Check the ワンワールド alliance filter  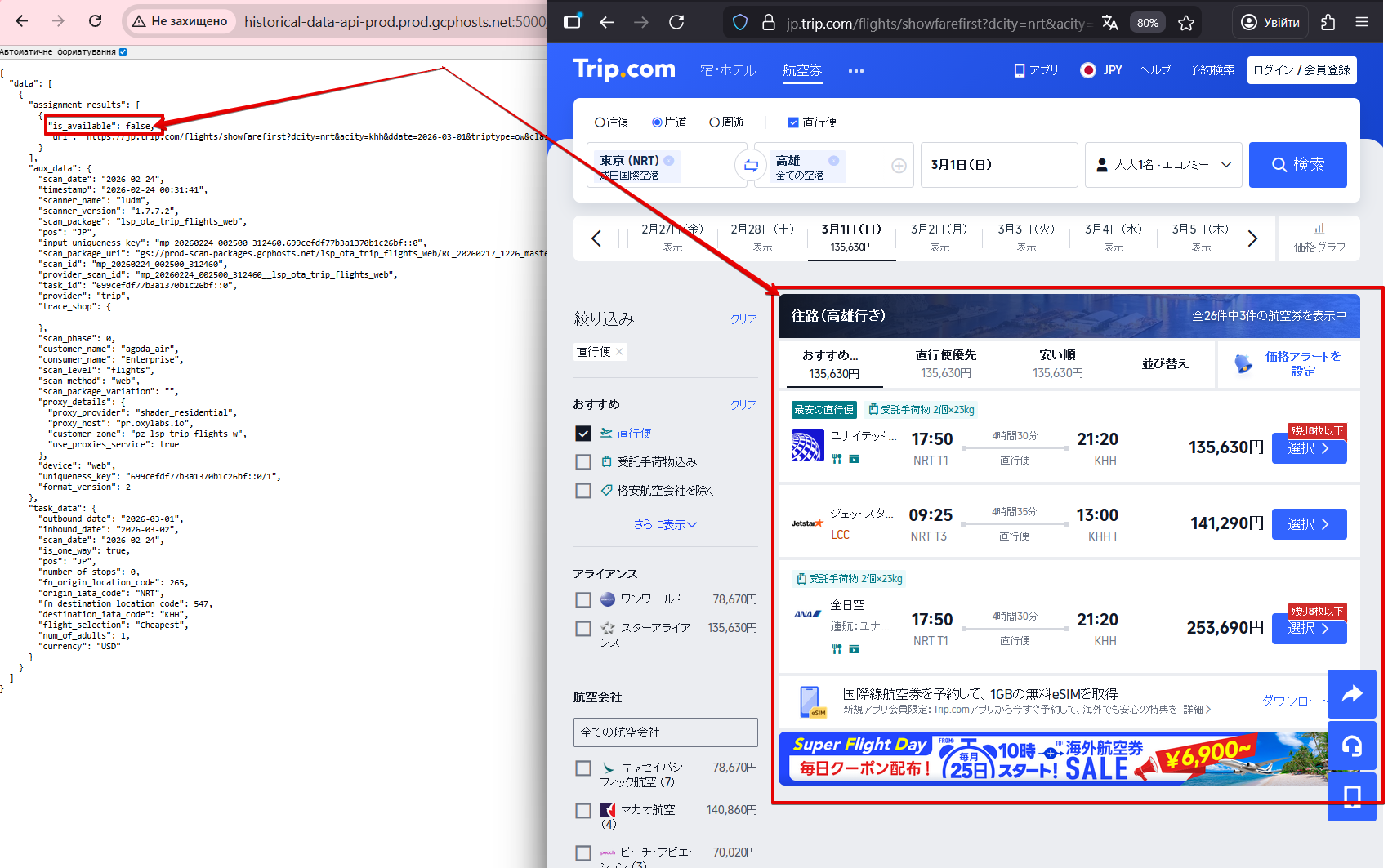tap(583, 600)
